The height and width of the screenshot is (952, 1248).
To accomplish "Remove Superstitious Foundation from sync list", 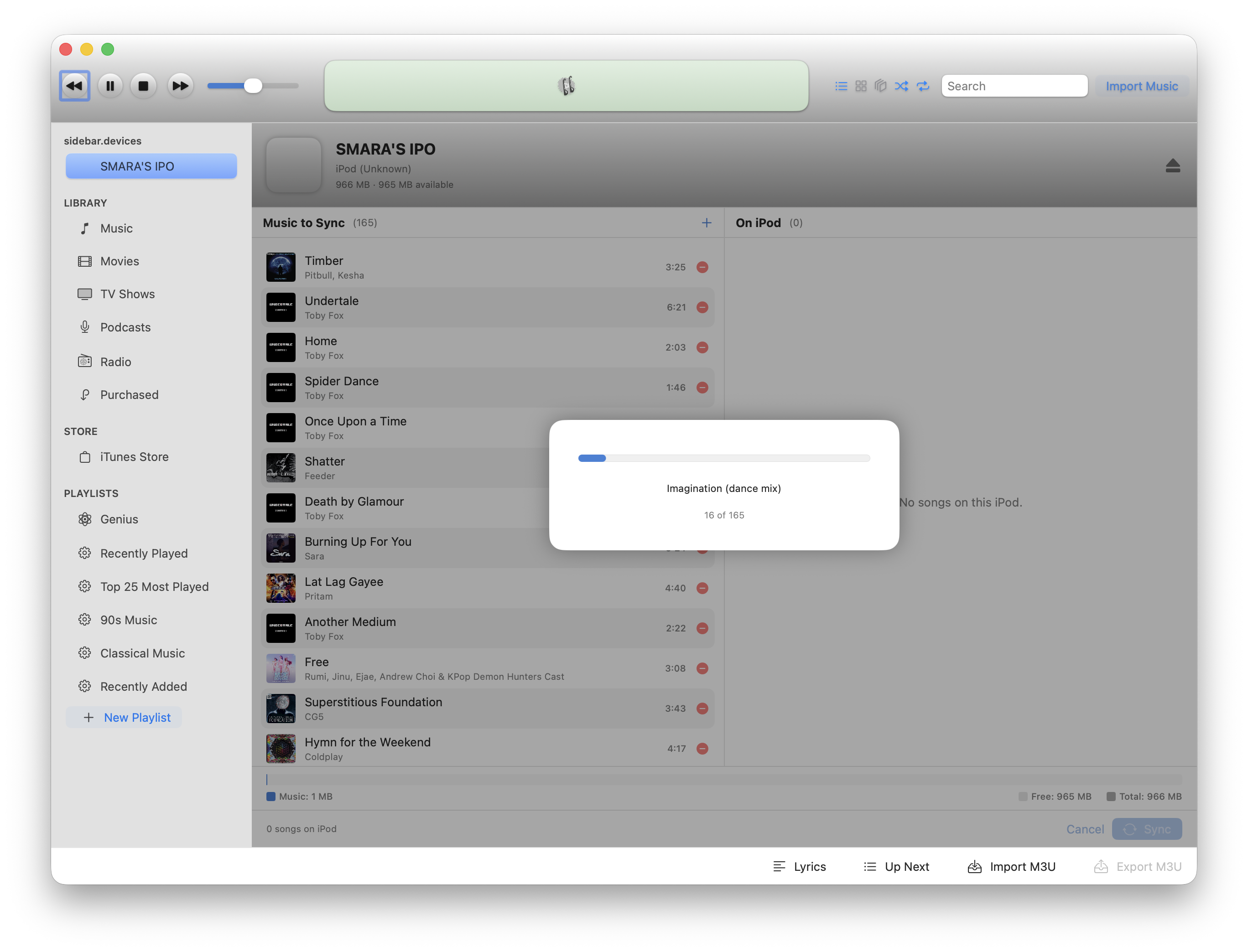I will pos(702,709).
